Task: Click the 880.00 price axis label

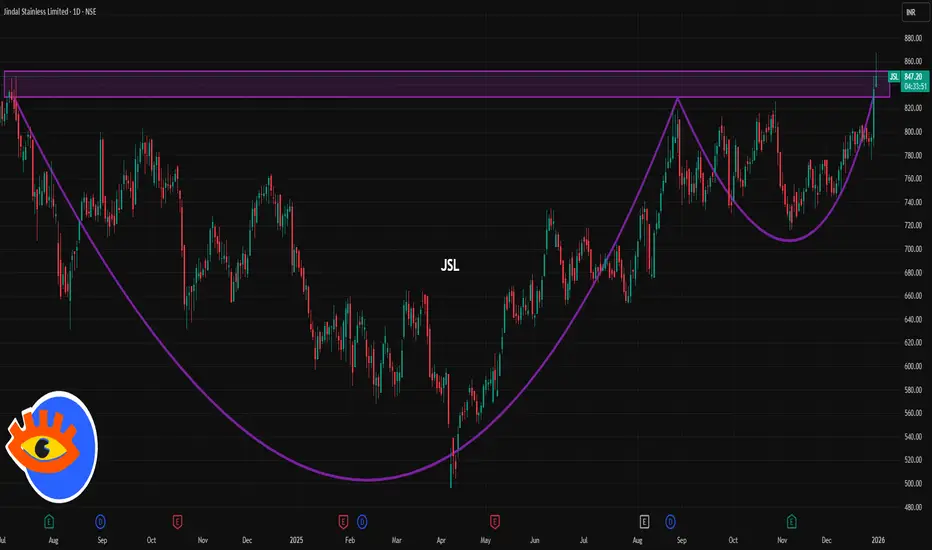Action: pos(913,38)
